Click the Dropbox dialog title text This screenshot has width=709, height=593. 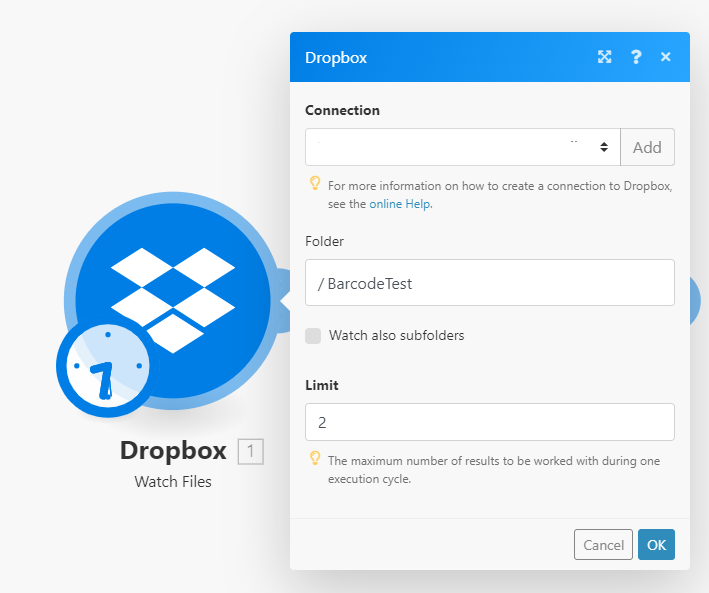click(x=336, y=58)
